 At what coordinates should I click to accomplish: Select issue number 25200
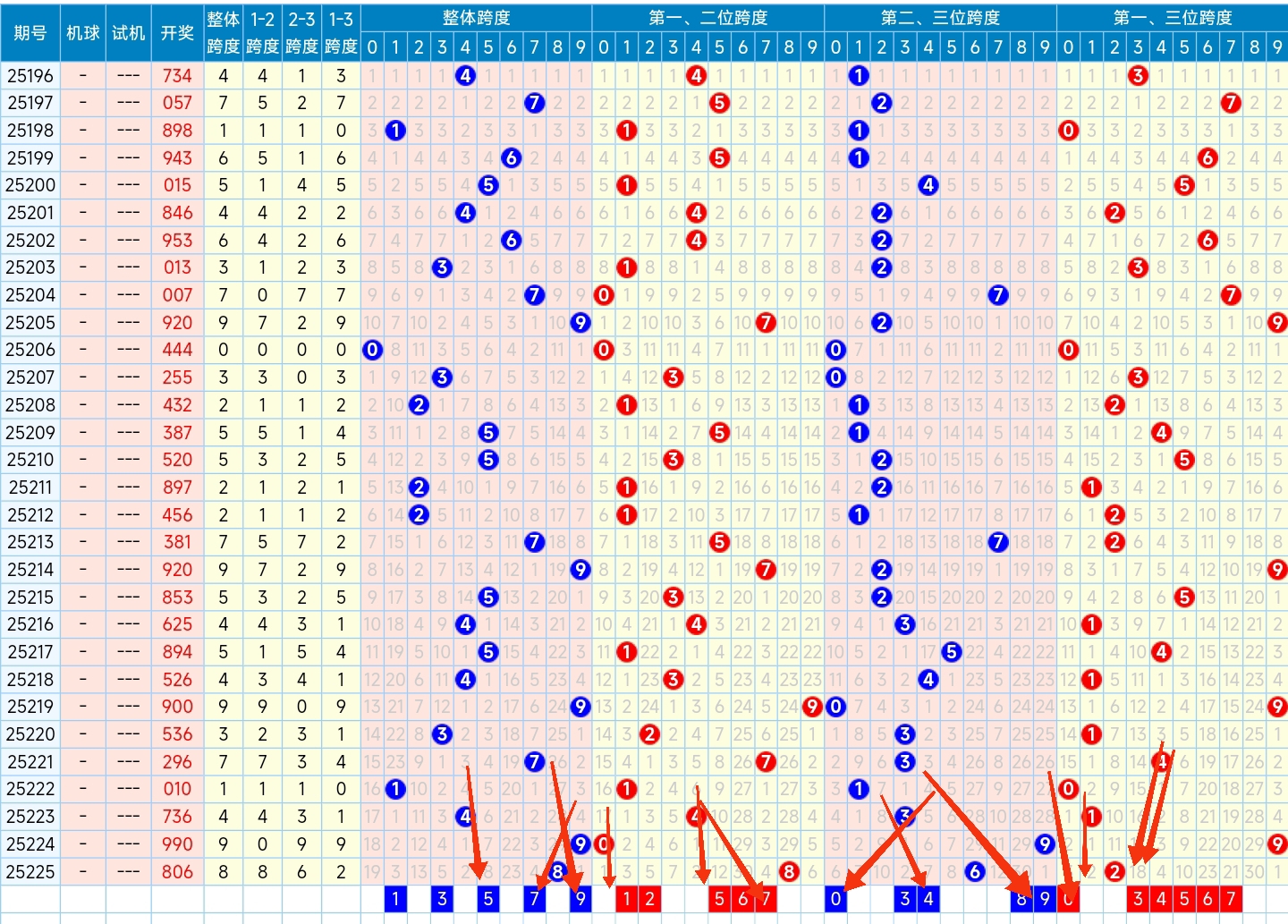pyautogui.click(x=30, y=185)
